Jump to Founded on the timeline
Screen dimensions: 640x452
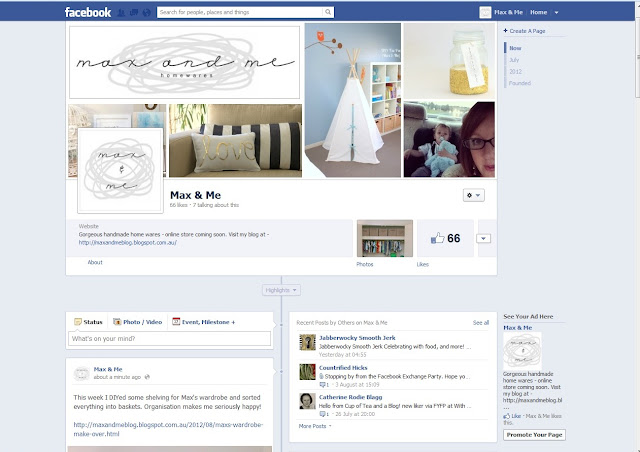(x=520, y=83)
